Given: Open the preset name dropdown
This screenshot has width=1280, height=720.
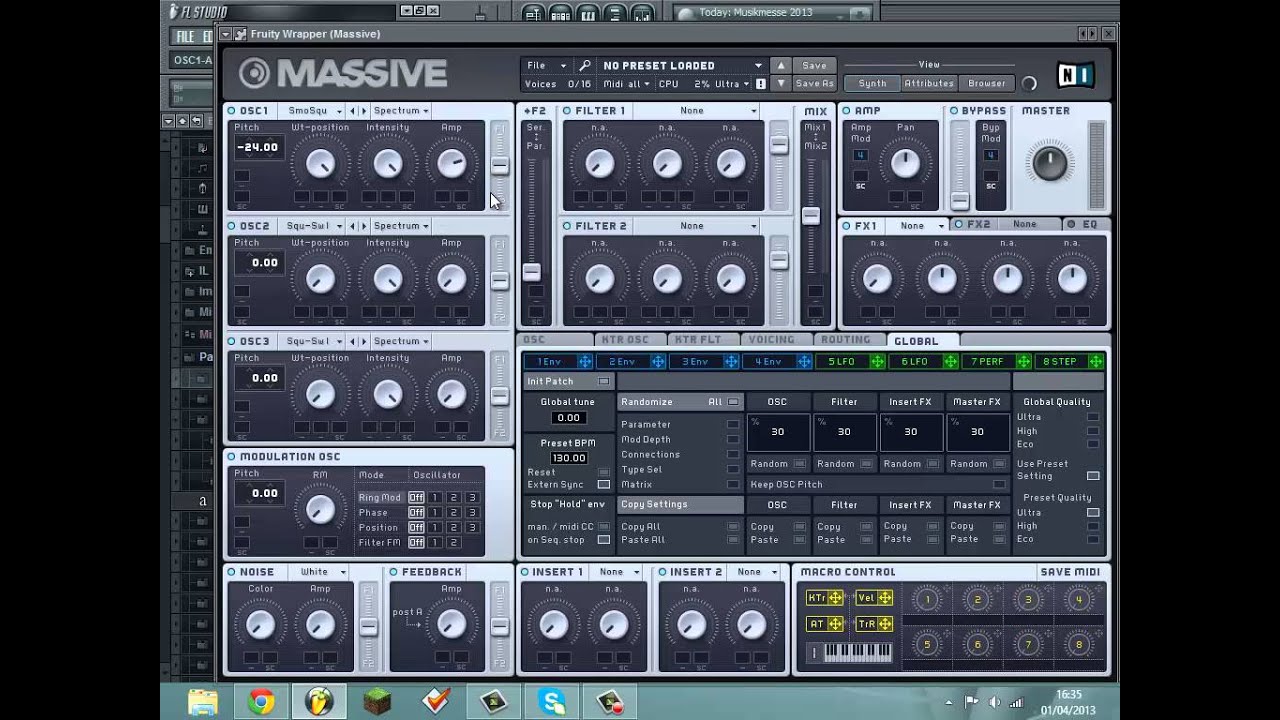Looking at the screenshot, I should (681, 65).
